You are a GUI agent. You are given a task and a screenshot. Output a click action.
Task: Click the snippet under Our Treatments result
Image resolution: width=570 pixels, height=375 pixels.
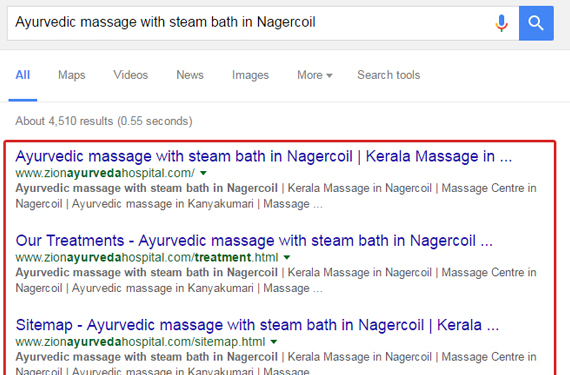click(x=276, y=280)
